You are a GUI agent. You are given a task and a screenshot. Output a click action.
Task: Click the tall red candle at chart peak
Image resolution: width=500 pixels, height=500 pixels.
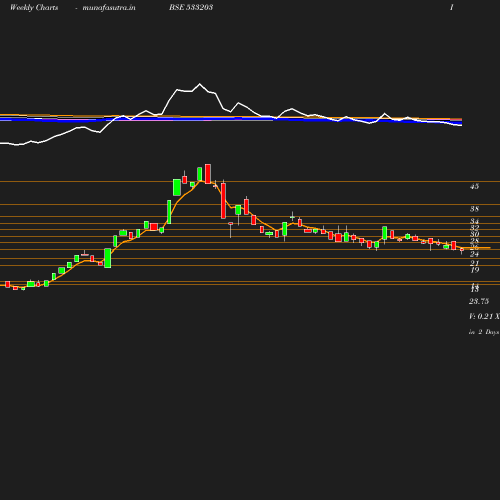tap(208, 174)
